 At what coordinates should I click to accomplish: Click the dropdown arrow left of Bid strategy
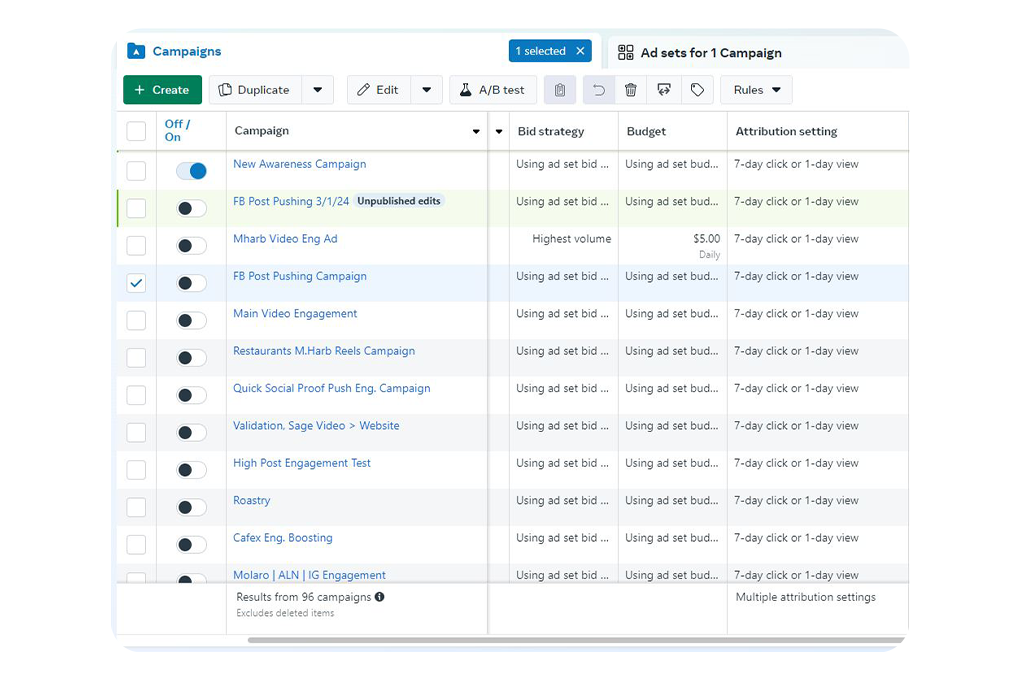pyautogui.click(x=499, y=132)
